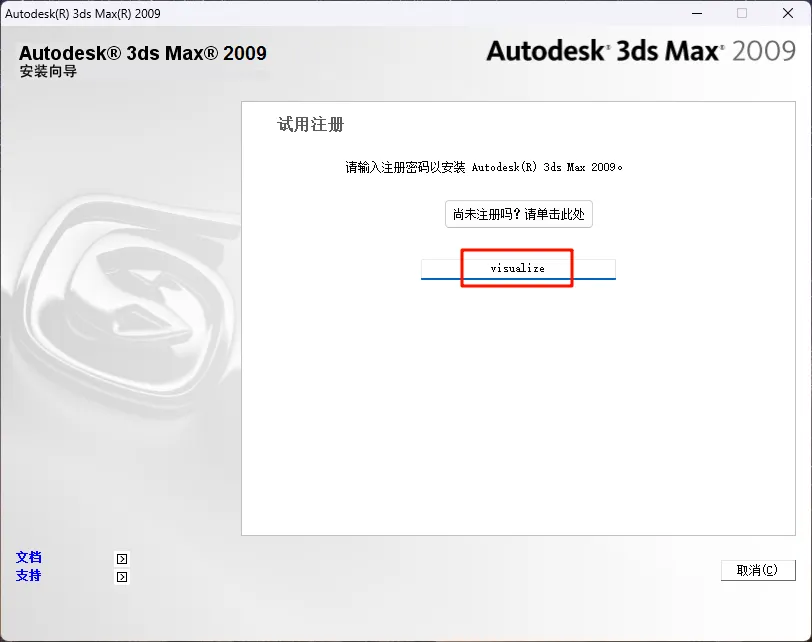Image resolution: width=812 pixels, height=642 pixels.
Task: Click the 试用注册 heading
Action: click(x=310, y=124)
